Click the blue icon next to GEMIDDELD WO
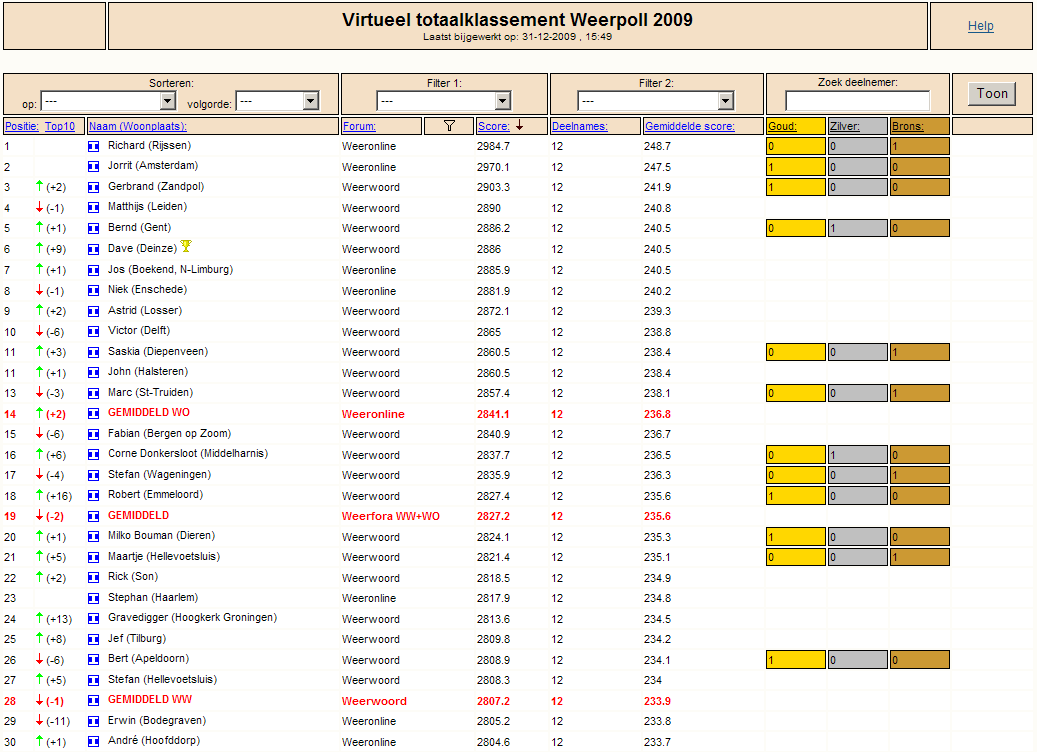 [94, 414]
